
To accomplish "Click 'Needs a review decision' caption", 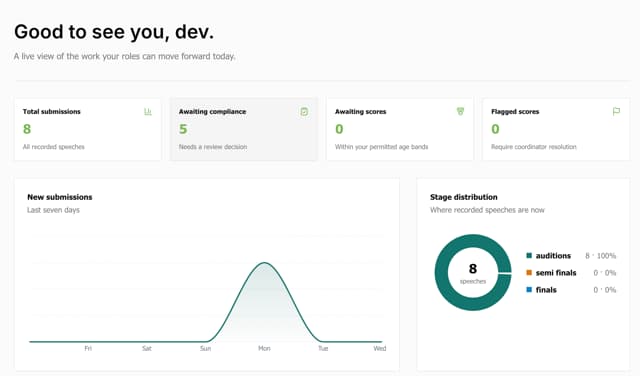I will [x=213, y=147].
